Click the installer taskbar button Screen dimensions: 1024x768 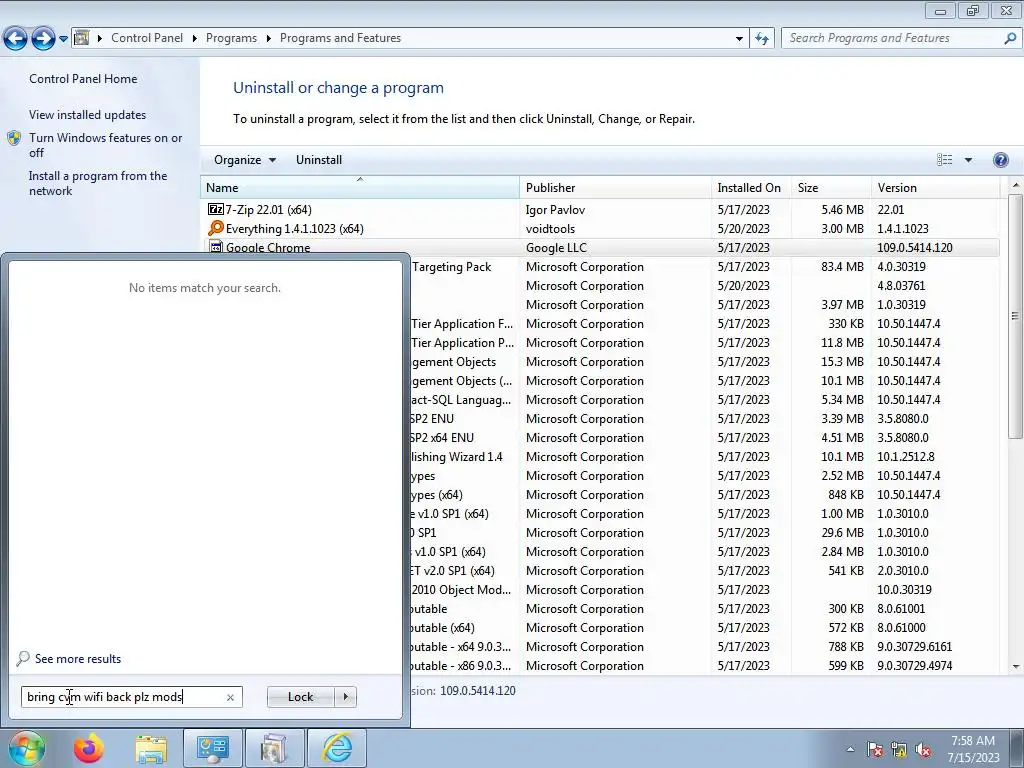(x=274, y=748)
